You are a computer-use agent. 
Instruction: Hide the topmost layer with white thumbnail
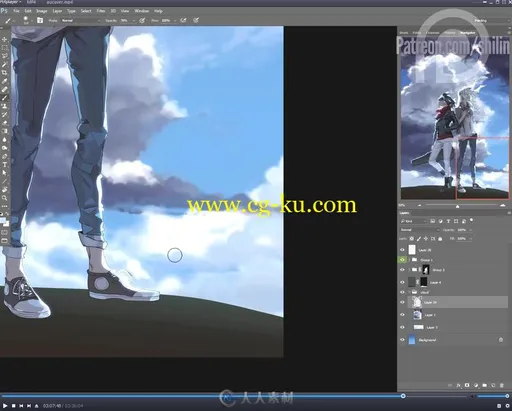click(x=402, y=249)
